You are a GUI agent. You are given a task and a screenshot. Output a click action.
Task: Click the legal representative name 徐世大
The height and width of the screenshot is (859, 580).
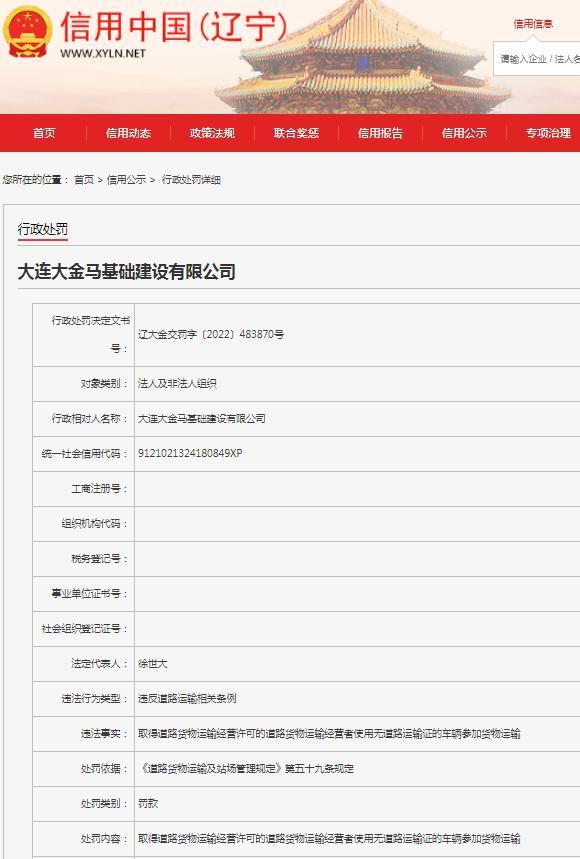tap(153, 663)
